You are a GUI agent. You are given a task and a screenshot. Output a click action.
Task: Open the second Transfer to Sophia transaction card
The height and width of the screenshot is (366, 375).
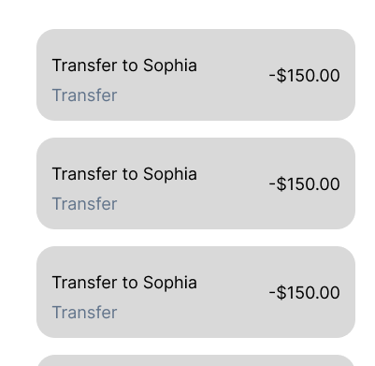196,183
